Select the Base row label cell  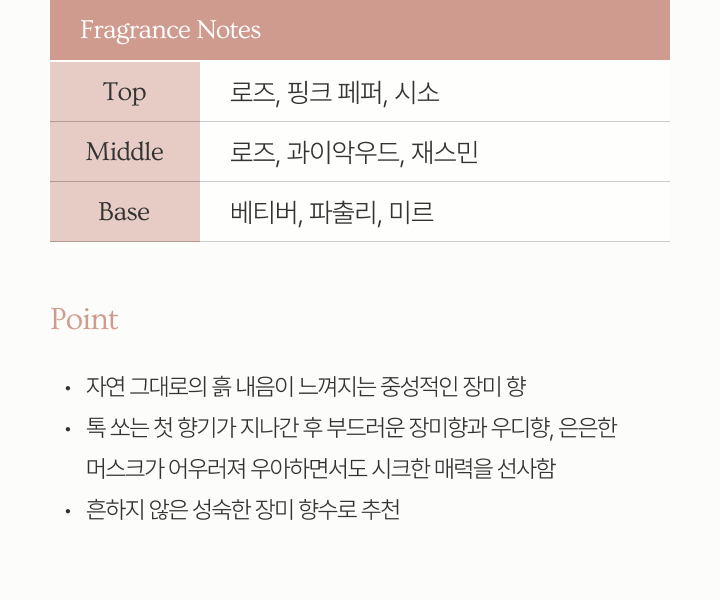click(x=125, y=212)
